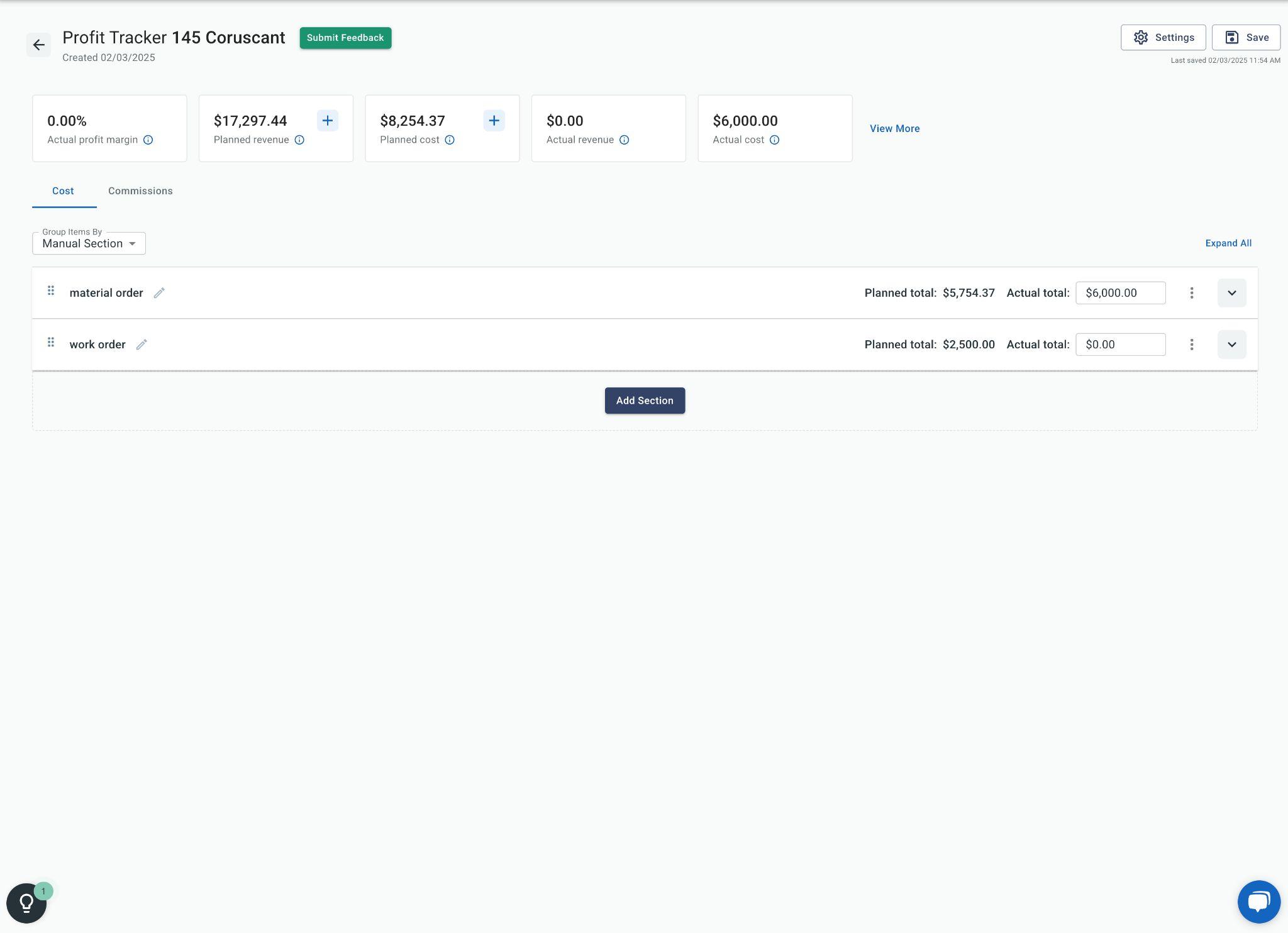The image size is (1288, 933).
Task: Open the chat bubble widget
Action: coord(1258,902)
